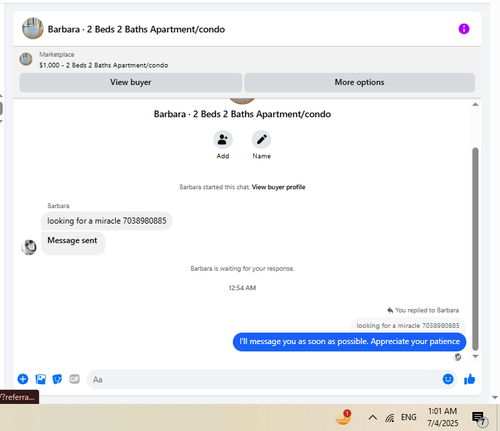Click the quoted reply 'looking for a miracle'

click(x=408, y=325)
